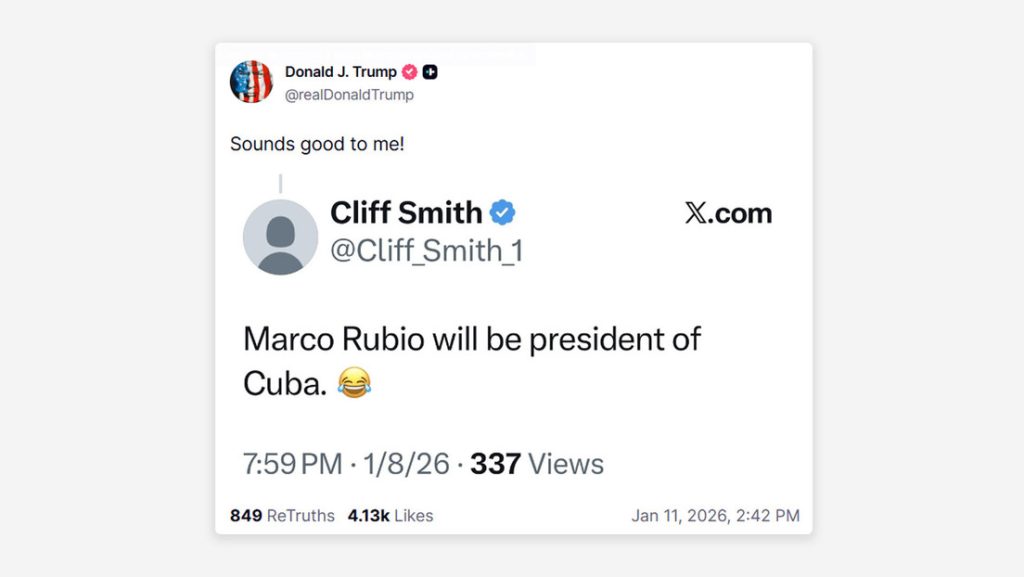The height and width of the screenshot is (577, 1024).
Task: Click the red verified badge beside Trump's name
Action: click(410, 72)
